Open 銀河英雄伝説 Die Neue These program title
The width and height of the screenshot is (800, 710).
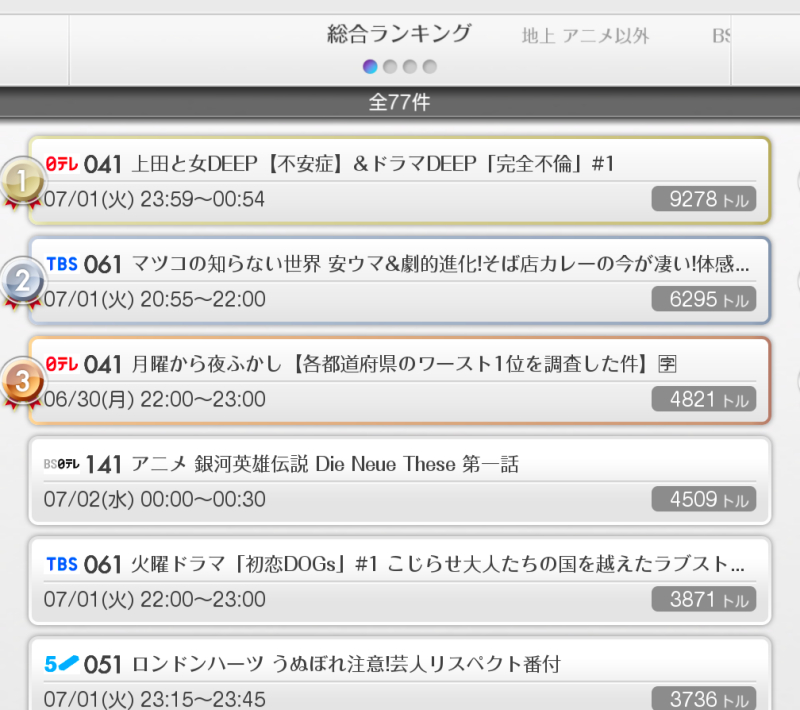[x=325, y=464]
